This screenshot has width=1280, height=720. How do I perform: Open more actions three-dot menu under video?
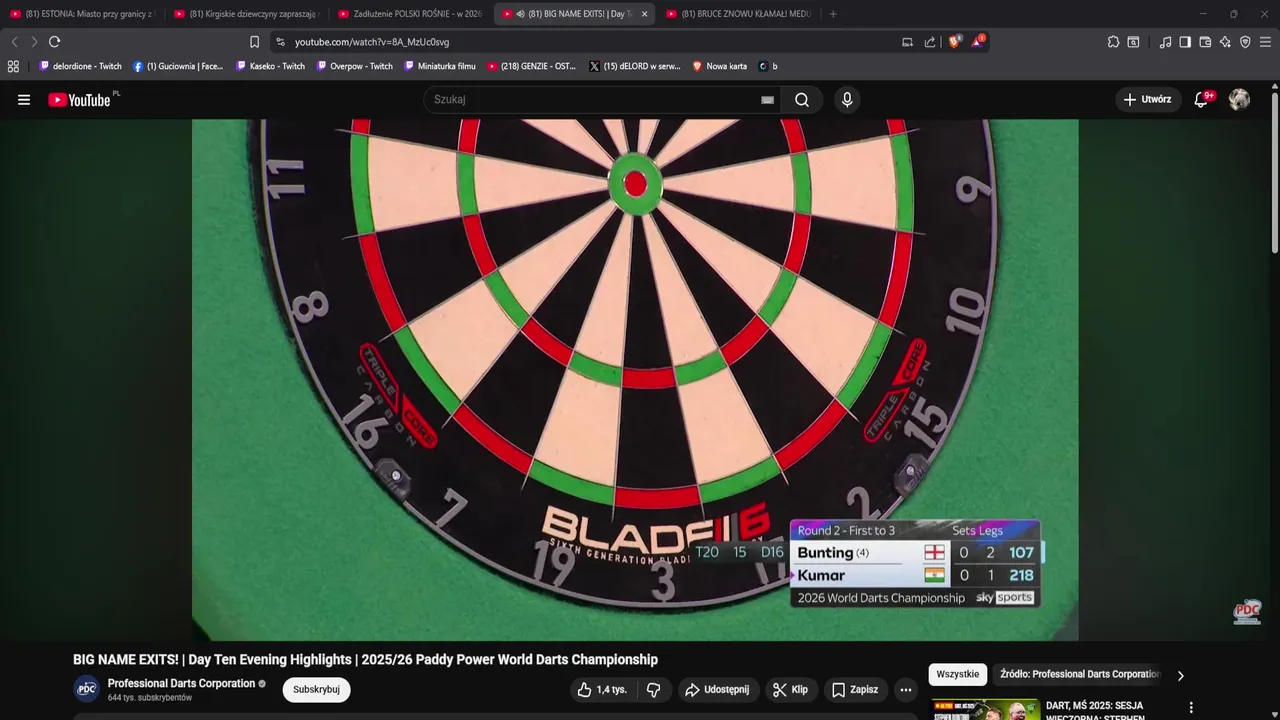point(905,689)
